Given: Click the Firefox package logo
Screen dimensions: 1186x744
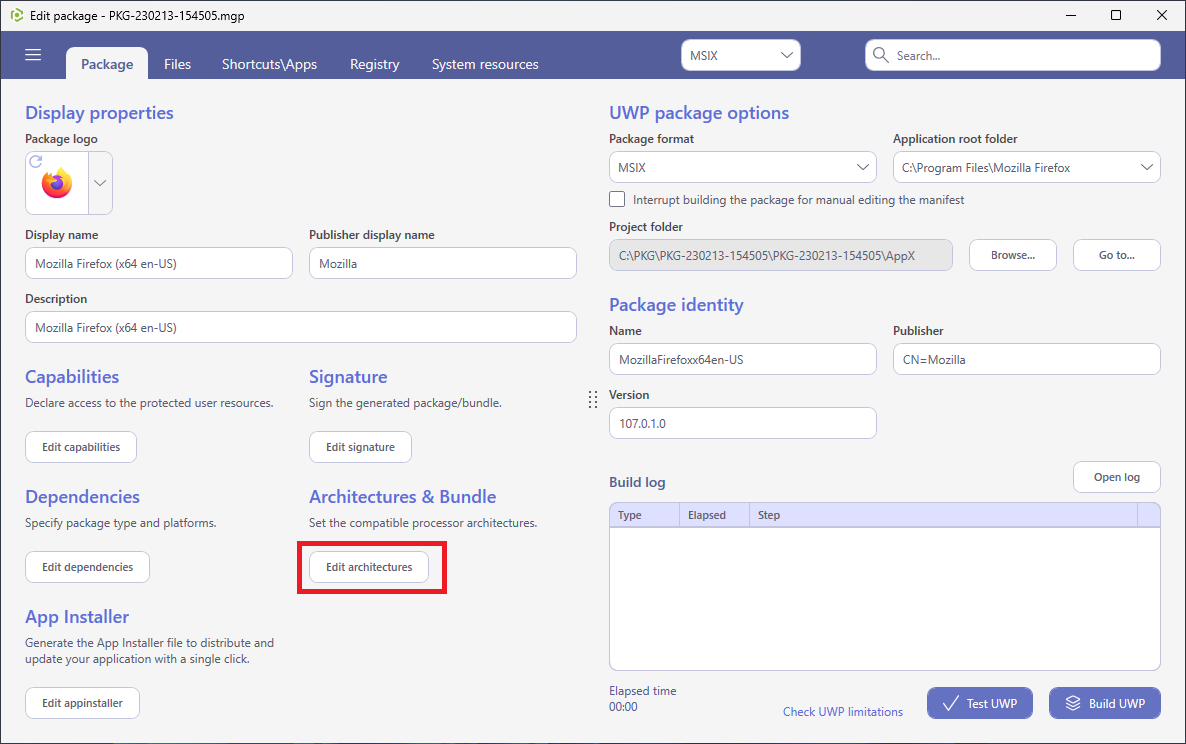Looking at the screenshot, I should [57, 184].
